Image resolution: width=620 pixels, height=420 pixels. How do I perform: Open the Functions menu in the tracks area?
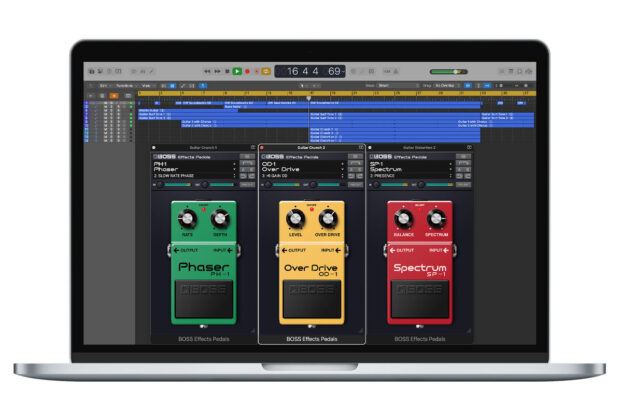coord(125,85)
